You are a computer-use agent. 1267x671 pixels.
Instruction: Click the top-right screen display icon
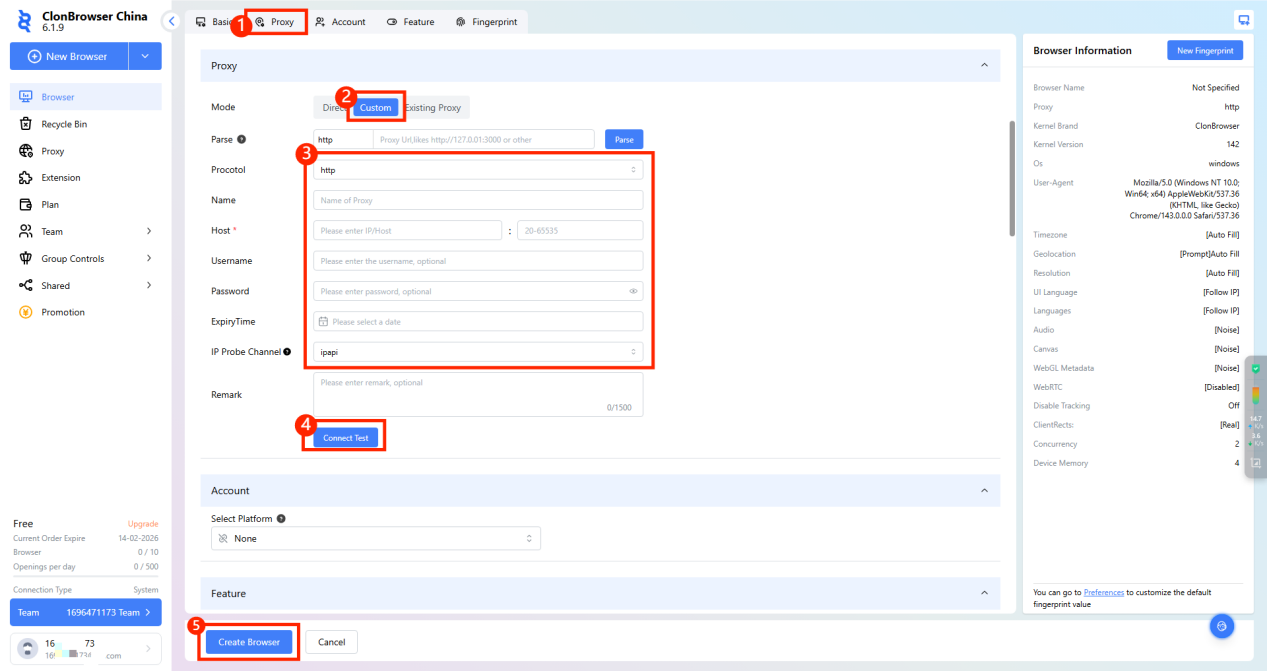tap(1243, 20)
